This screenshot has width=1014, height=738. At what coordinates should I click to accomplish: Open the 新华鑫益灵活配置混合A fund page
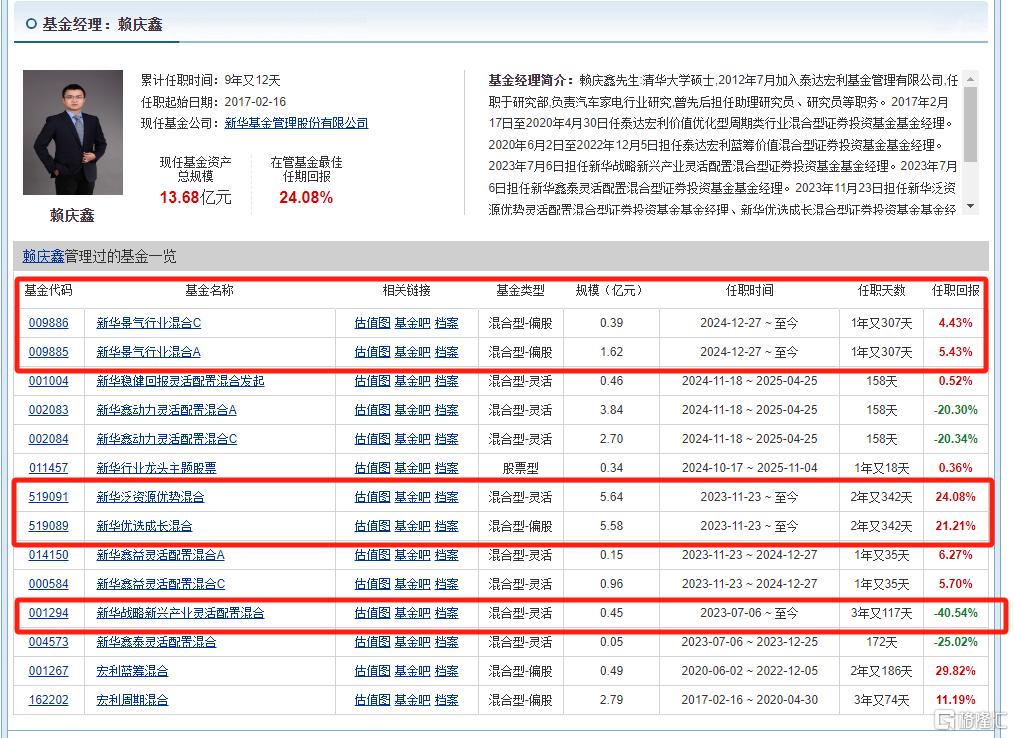pos(160,555)
